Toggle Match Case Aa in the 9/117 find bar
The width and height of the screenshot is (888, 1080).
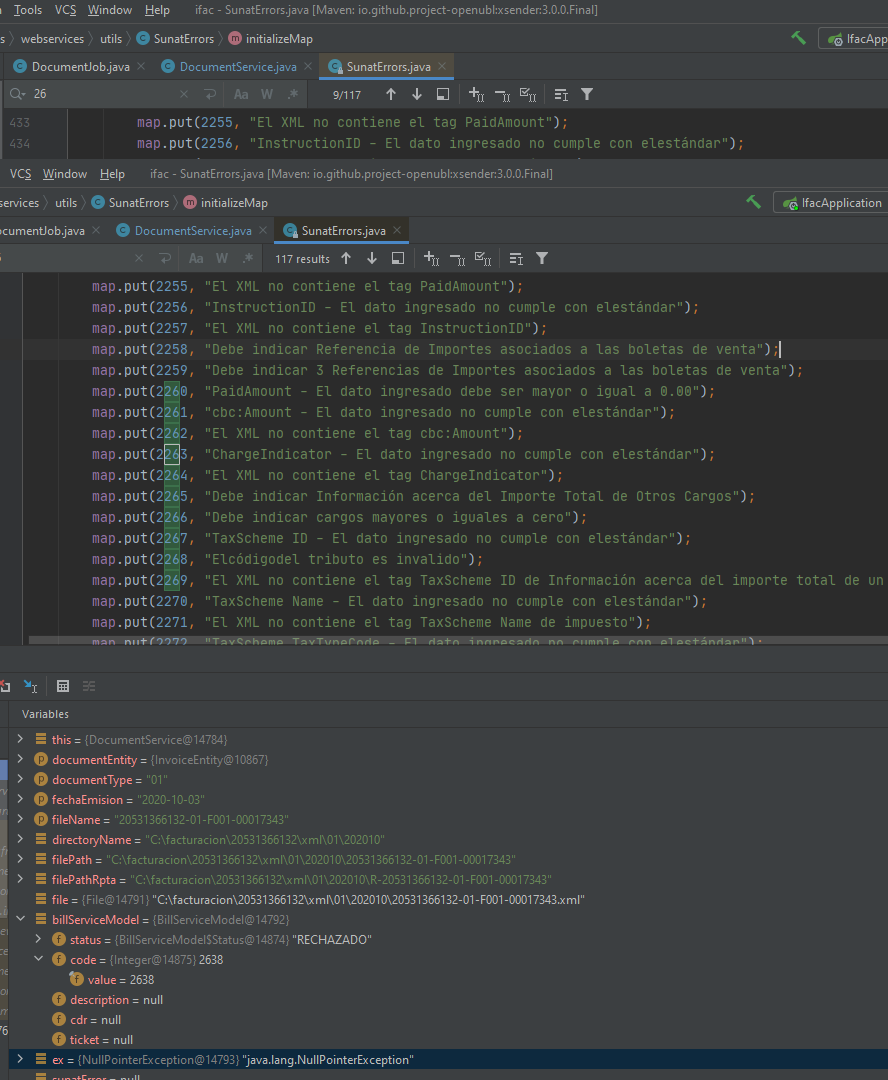pyautogui.click(x=240, y=94)
